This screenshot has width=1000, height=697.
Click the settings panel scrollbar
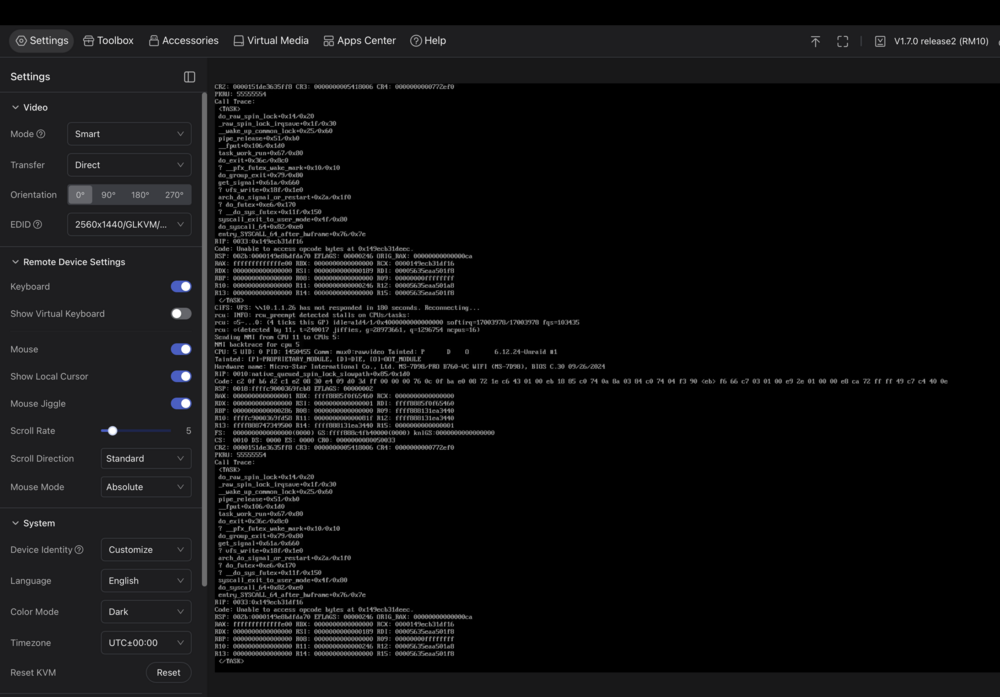coord(204,339)
